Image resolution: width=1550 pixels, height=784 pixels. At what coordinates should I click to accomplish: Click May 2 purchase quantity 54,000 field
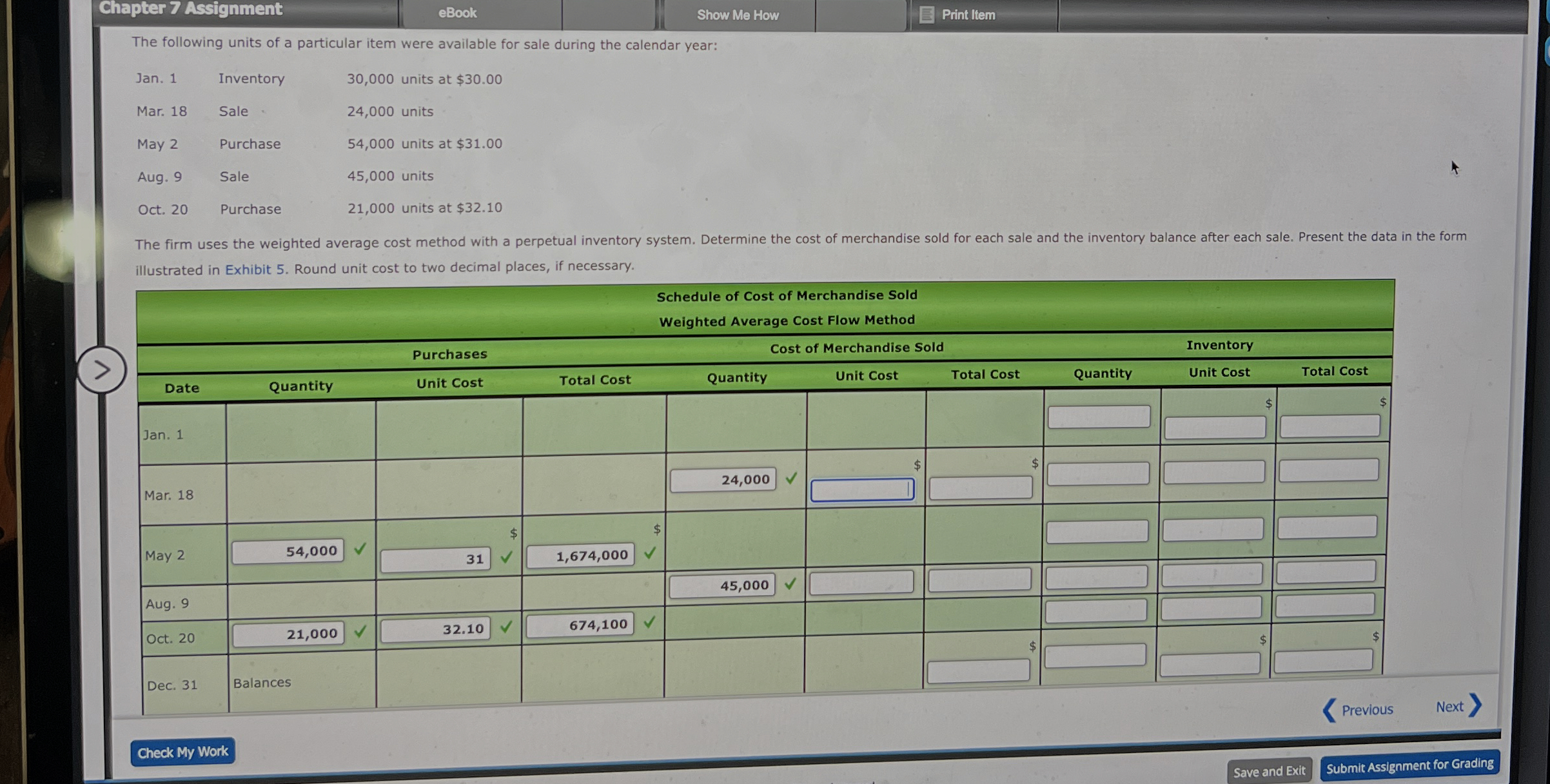point(288,551)
